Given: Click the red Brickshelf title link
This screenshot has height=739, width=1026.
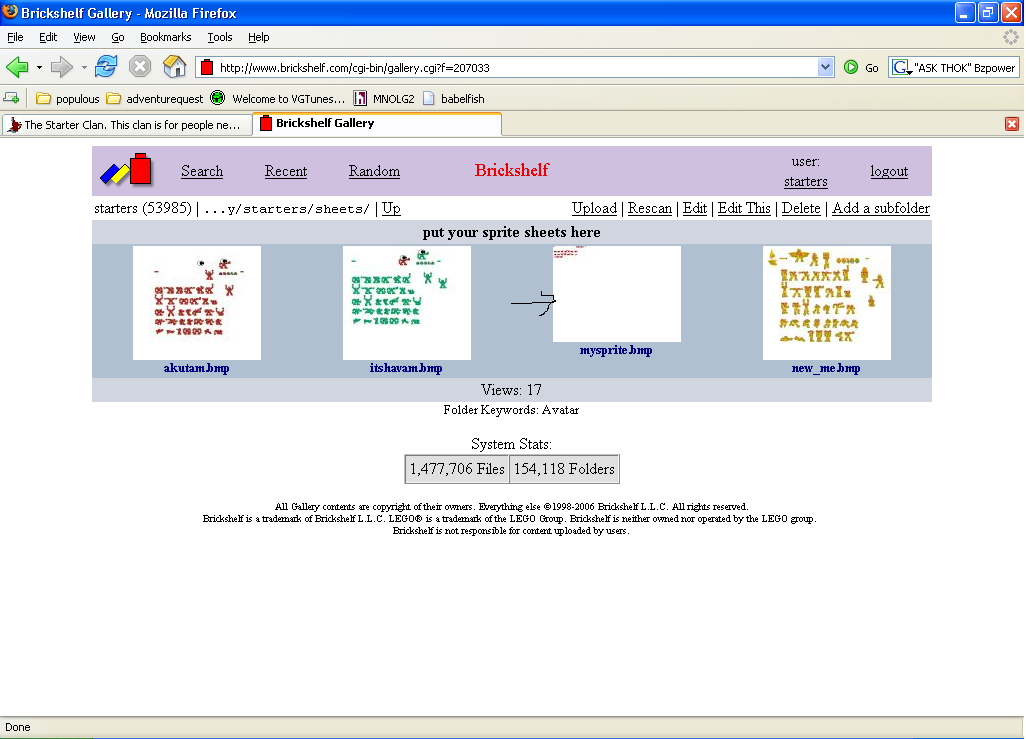Looking at the screenshot, I should click(x=512, y=170).
